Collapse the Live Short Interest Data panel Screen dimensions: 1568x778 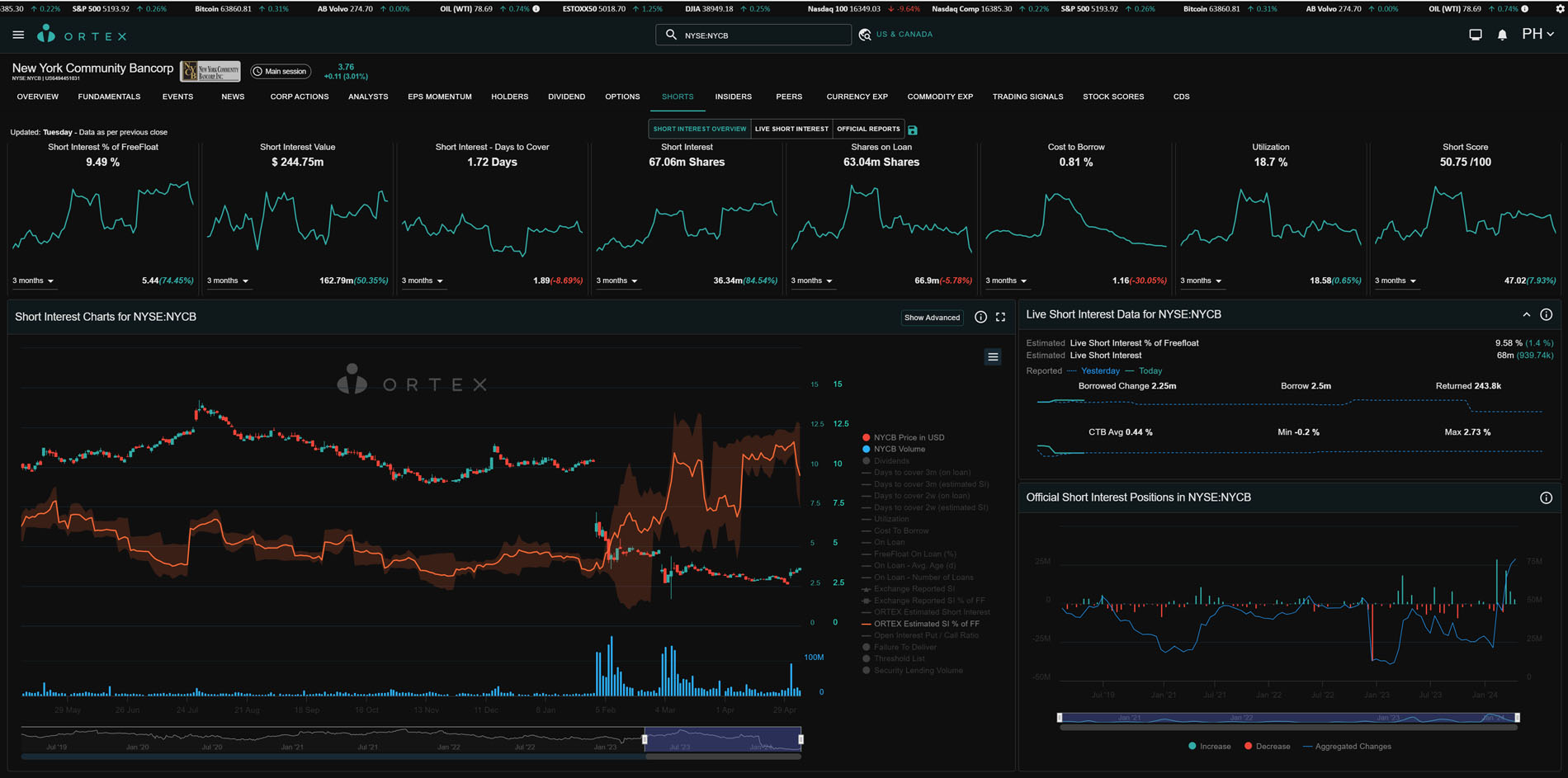click(1526, 315)
